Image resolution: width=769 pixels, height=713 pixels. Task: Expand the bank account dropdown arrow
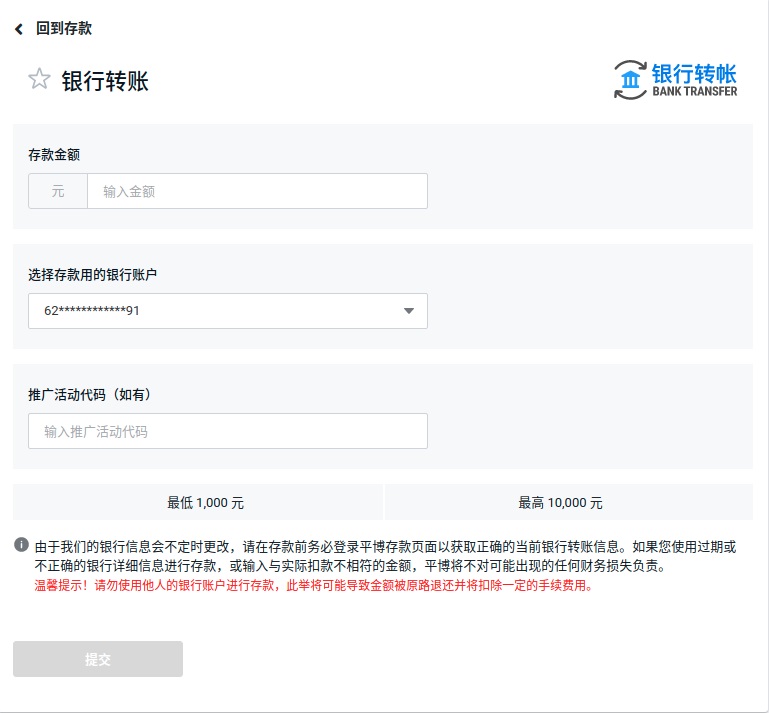pos(408,311)
